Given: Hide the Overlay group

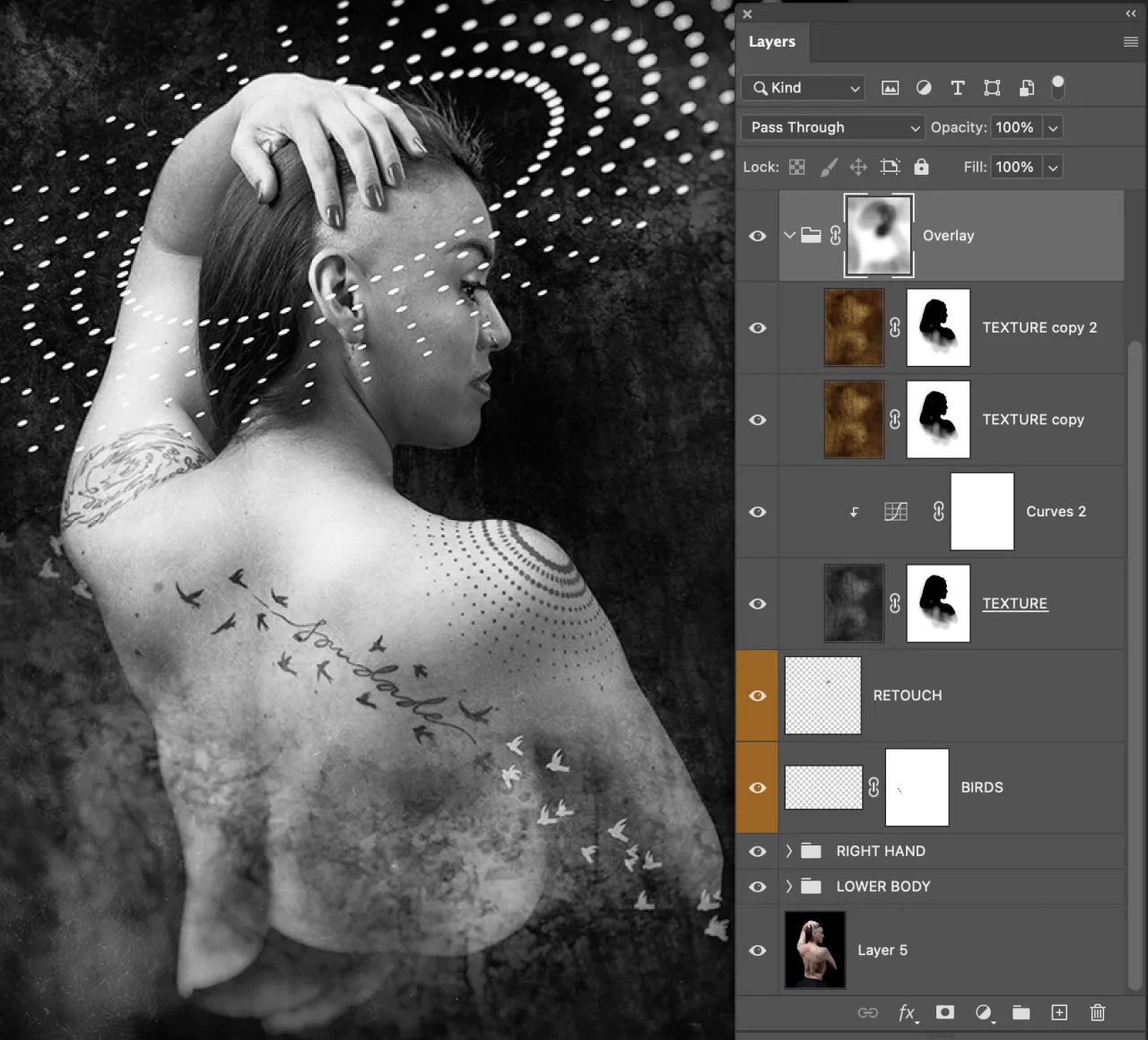Looking at the screenshot, I should [758, 235].
